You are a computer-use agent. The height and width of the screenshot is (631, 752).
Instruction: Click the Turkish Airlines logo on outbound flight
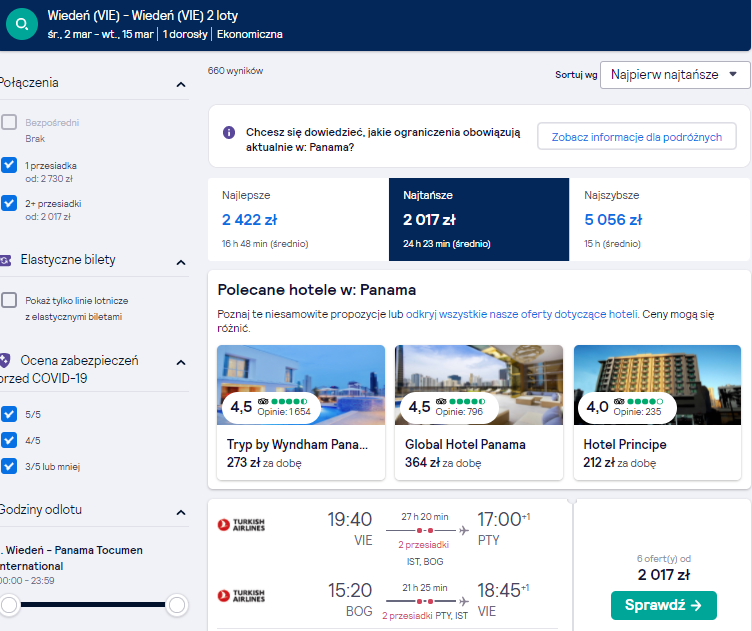[241, 525]
